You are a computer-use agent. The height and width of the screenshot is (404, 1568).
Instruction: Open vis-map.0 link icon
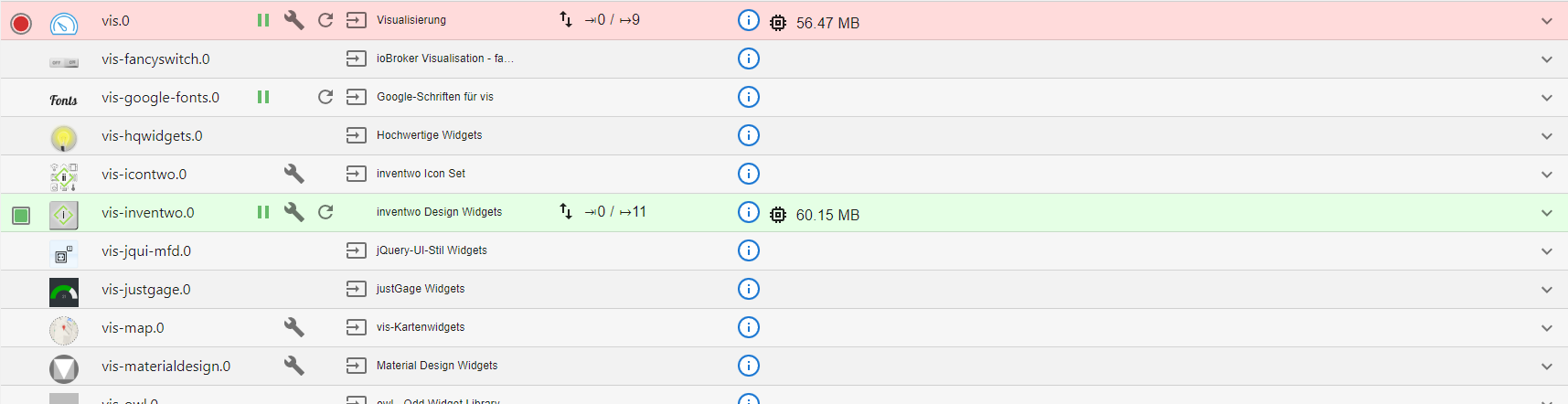pos(357,327)
